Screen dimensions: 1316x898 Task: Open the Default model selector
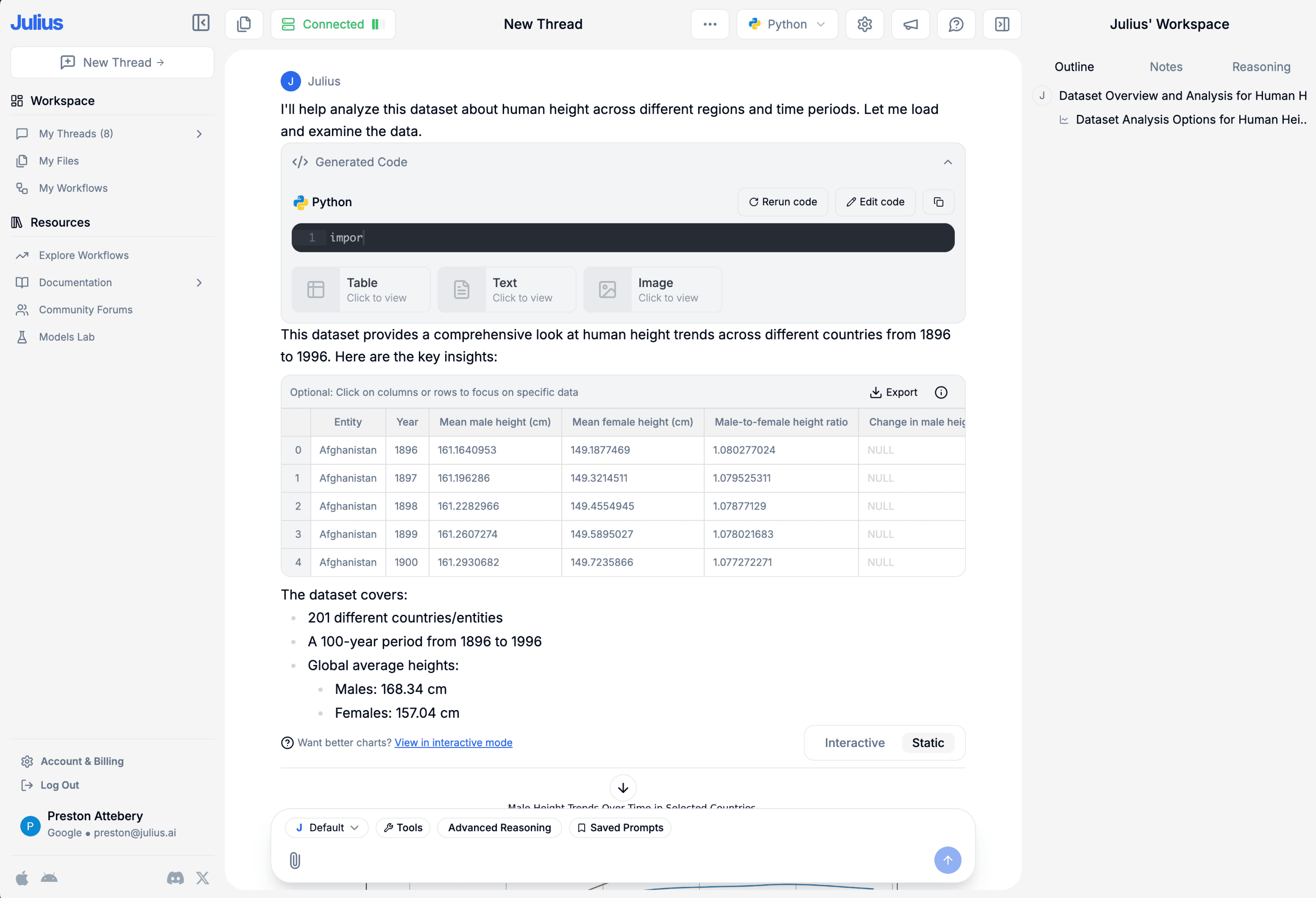point(327,827)
